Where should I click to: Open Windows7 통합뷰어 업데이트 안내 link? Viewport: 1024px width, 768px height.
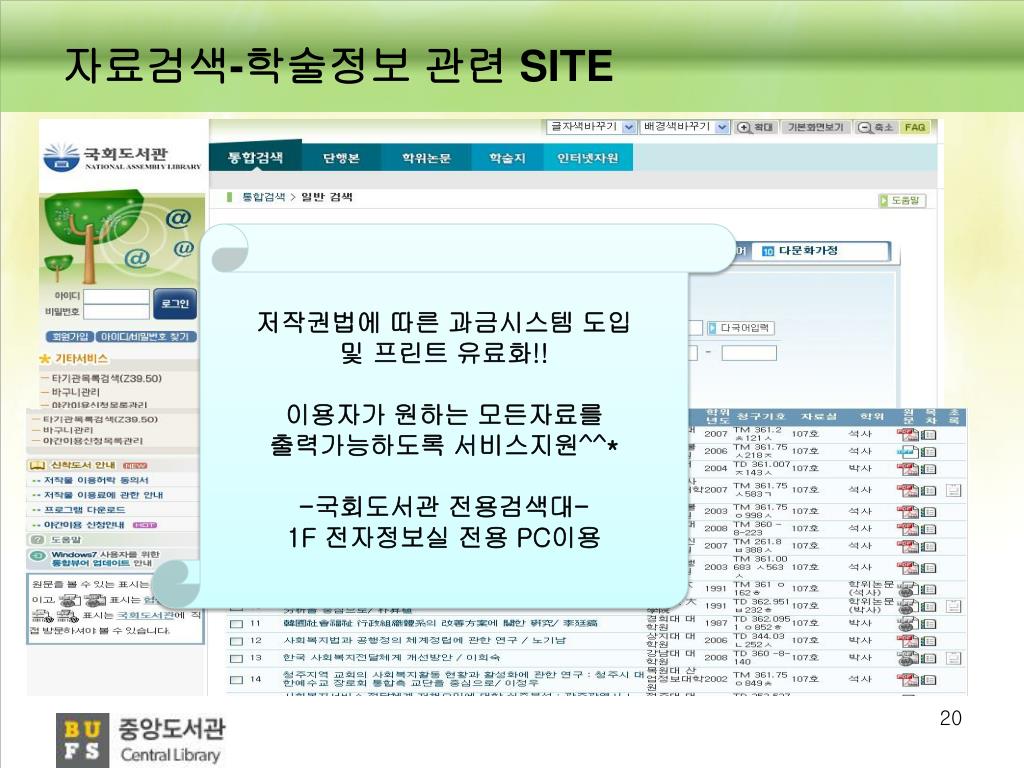[104, 558]
